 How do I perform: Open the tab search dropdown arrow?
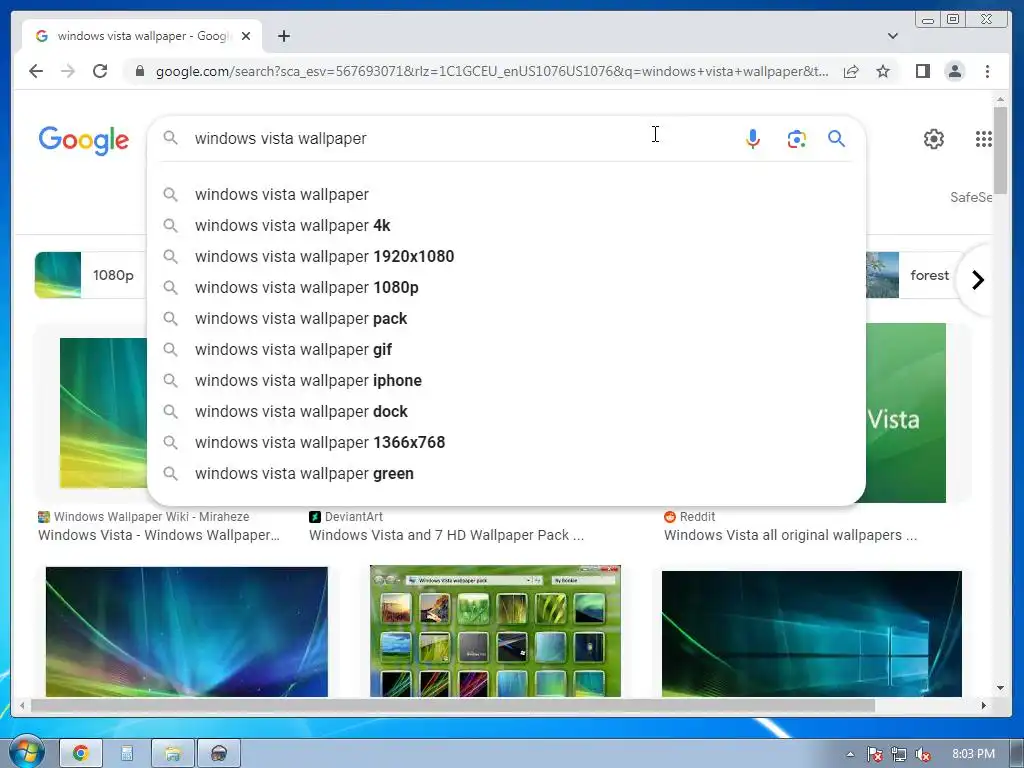[x=893, y=36]
